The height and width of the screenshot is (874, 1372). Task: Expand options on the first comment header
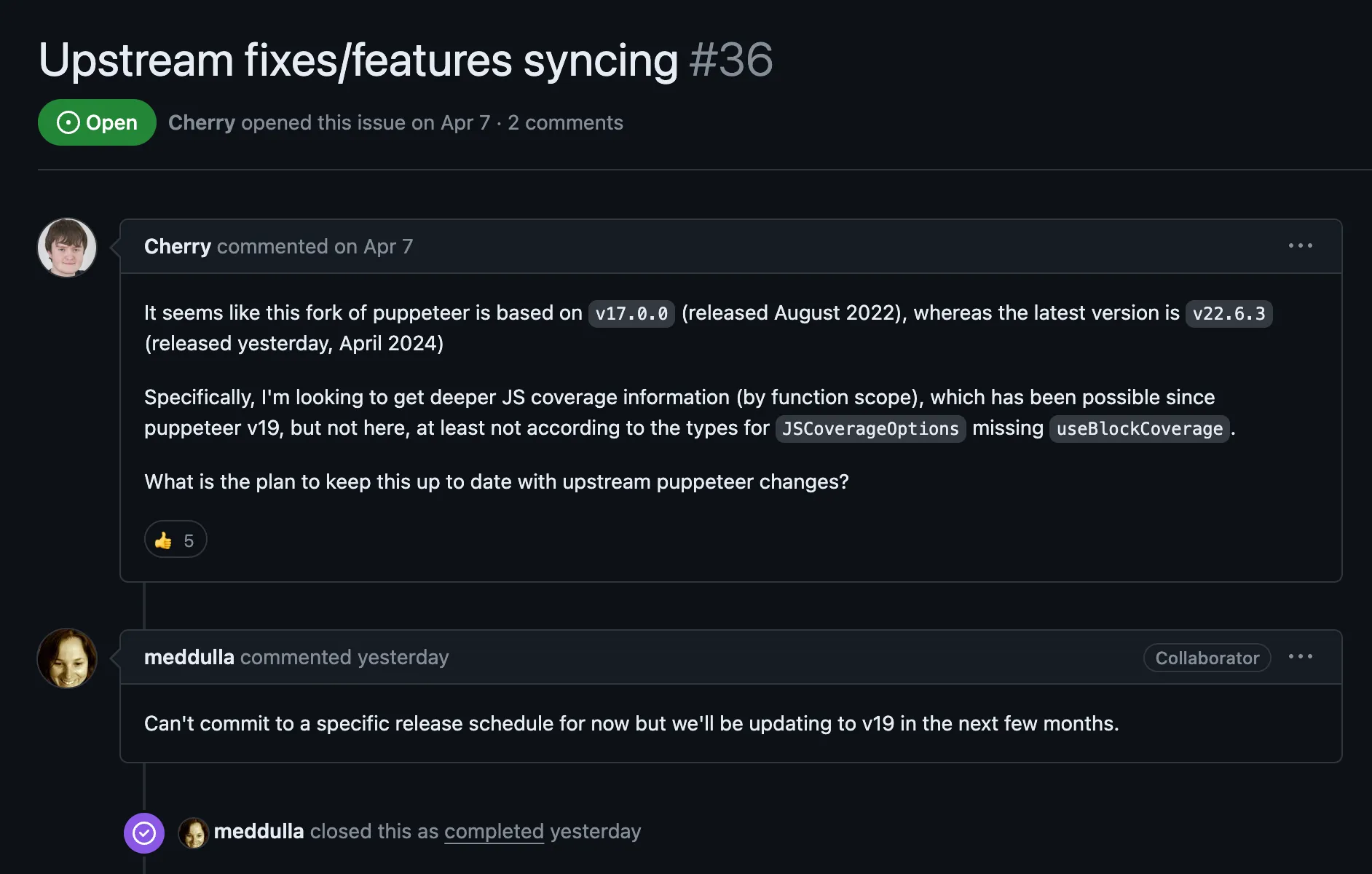coord(1301,245)
